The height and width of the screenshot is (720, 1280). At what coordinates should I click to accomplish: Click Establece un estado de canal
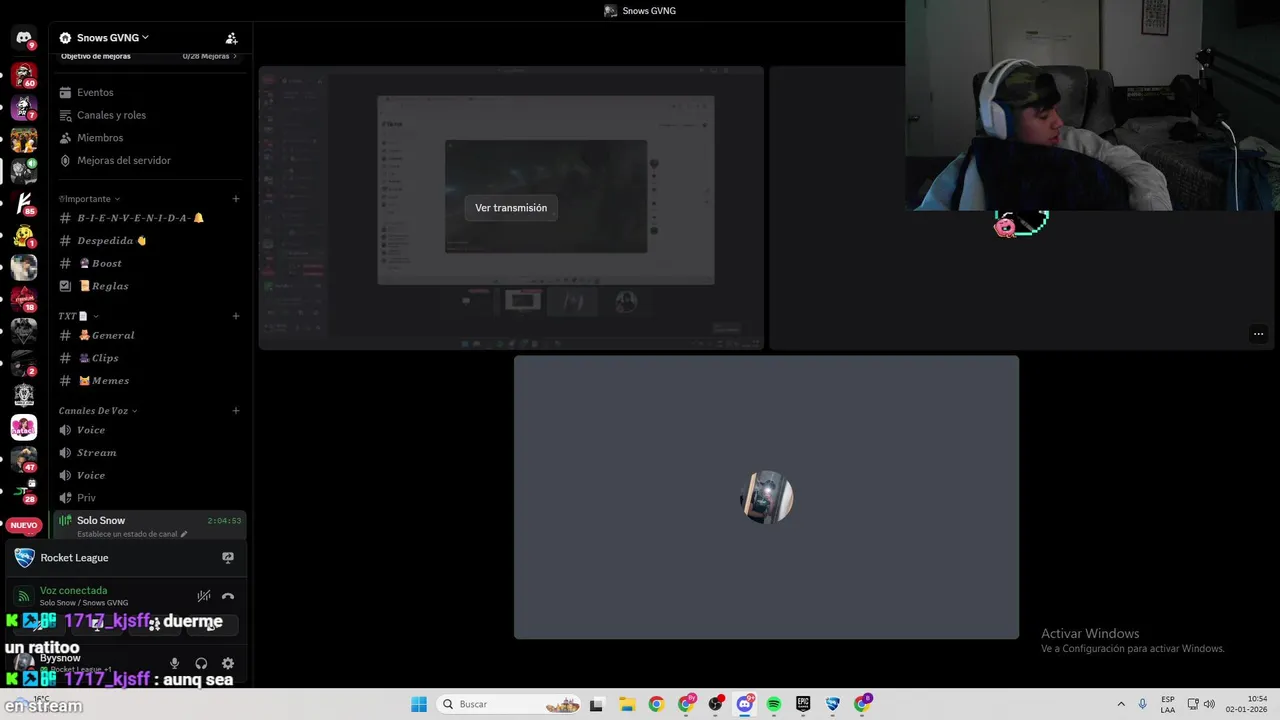pos(132,534)
